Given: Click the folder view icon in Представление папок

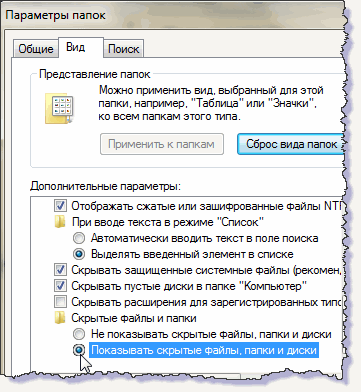Looking at the screenshot, I should tap(60, 109).
